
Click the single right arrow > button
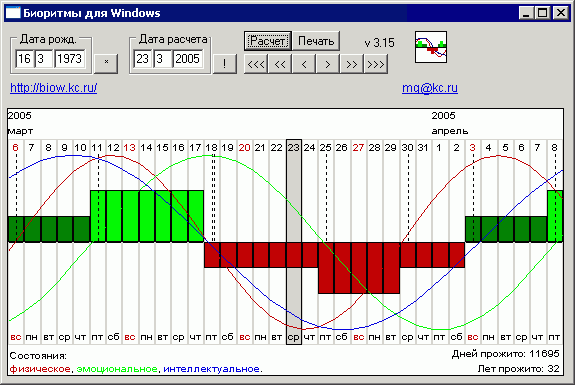(328, 64)
